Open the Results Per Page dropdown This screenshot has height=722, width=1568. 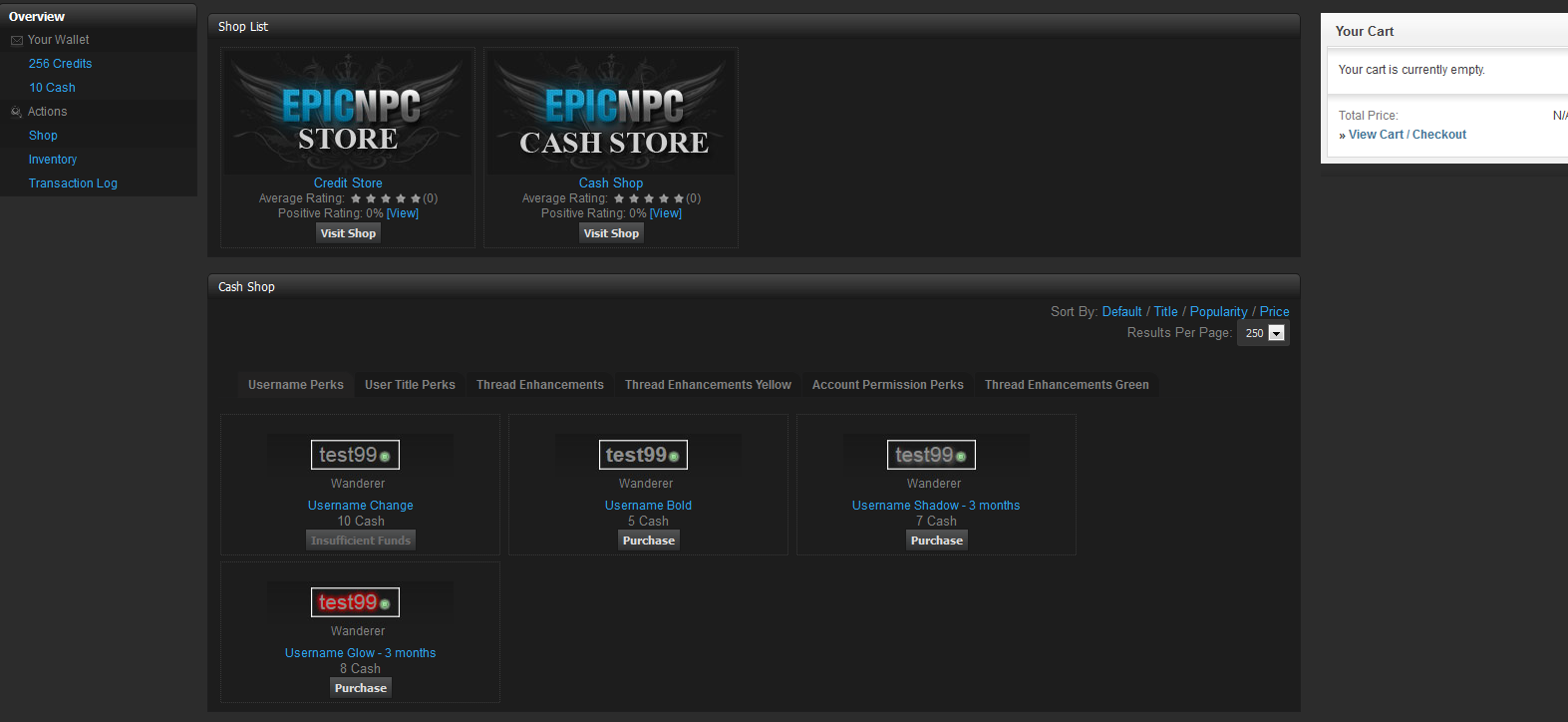pos(1263,333)
